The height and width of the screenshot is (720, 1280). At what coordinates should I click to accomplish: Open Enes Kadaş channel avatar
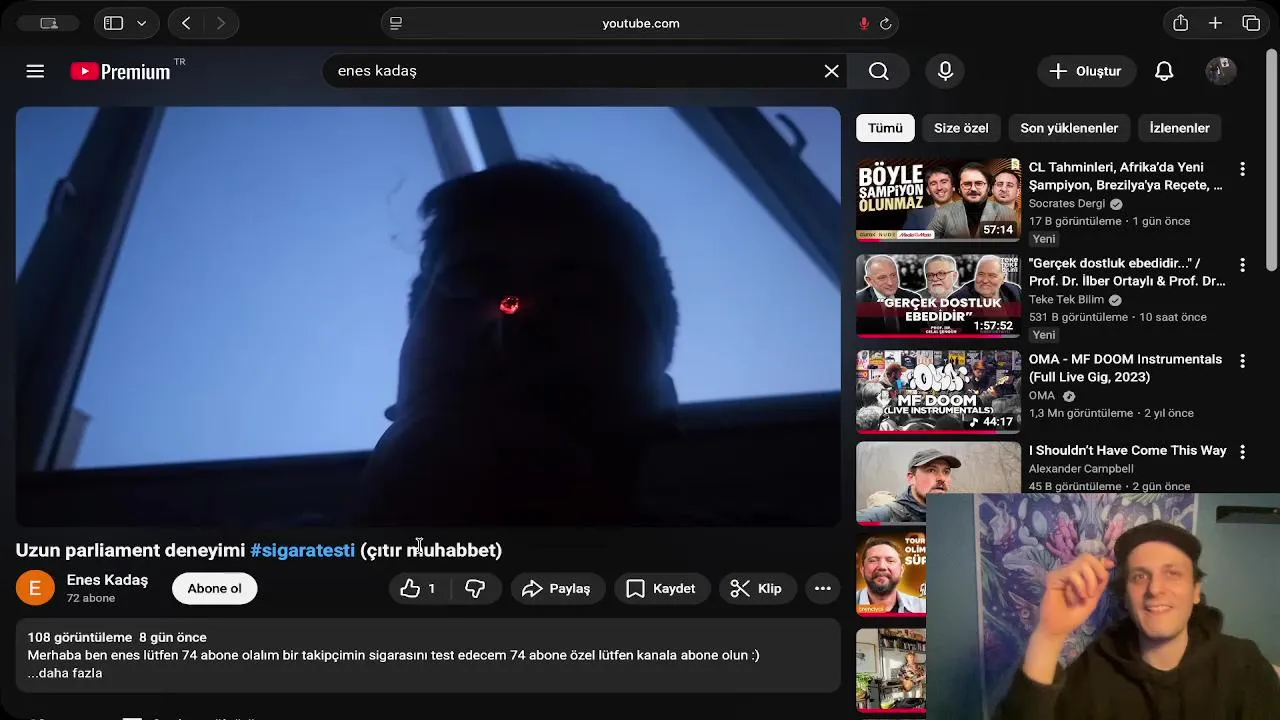35,589
